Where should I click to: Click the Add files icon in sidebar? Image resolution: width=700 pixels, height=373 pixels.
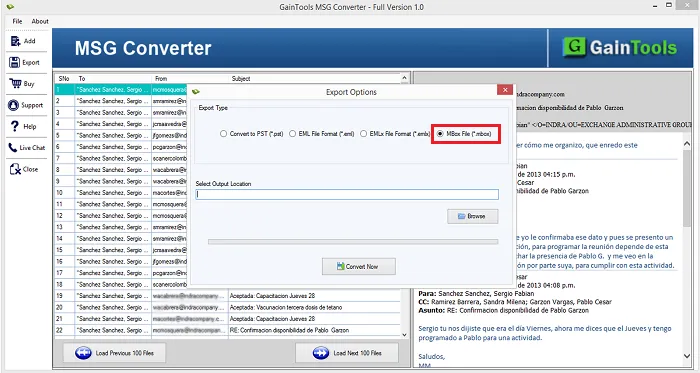tap(16, 41)
